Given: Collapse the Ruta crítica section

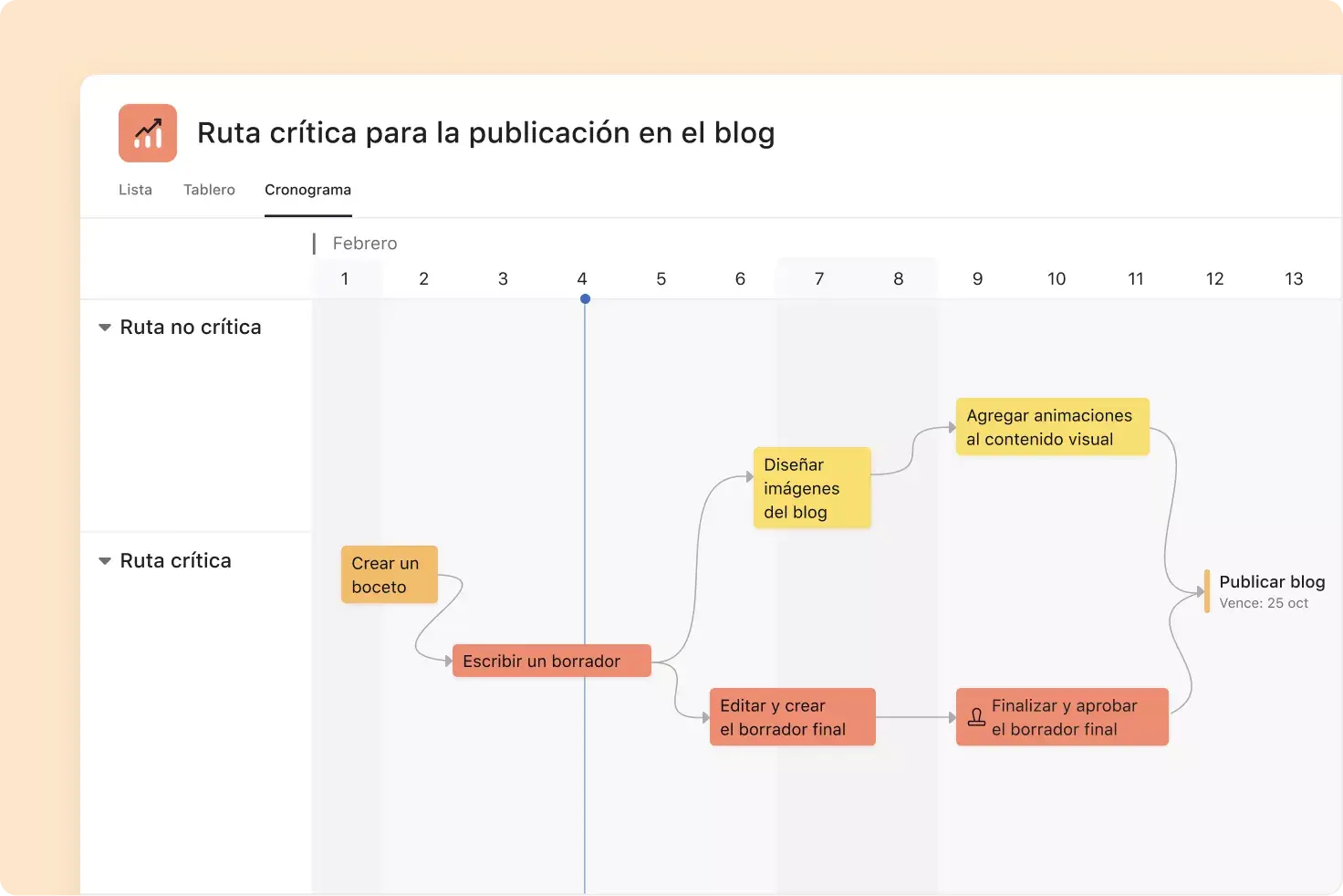Looking at the screenshot, I should 105,560.
